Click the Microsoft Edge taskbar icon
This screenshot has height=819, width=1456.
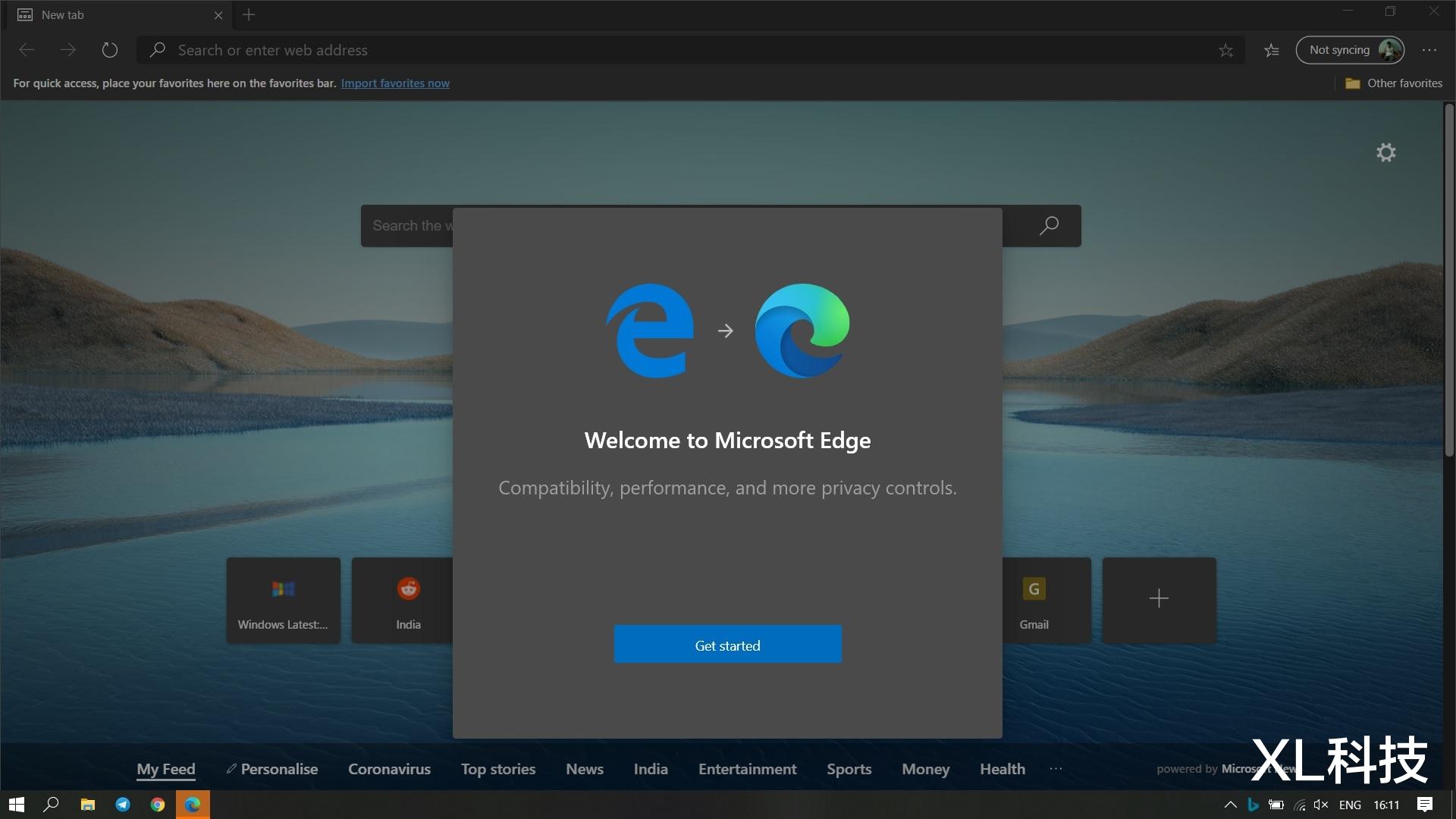193,805
